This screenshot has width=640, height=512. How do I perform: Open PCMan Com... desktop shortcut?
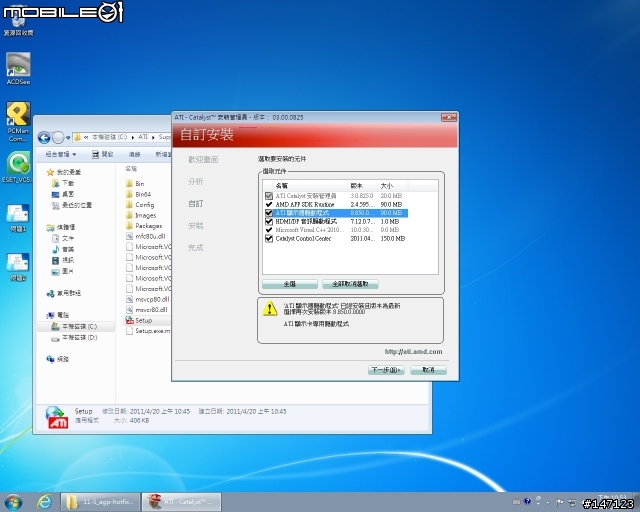[18, 121]
